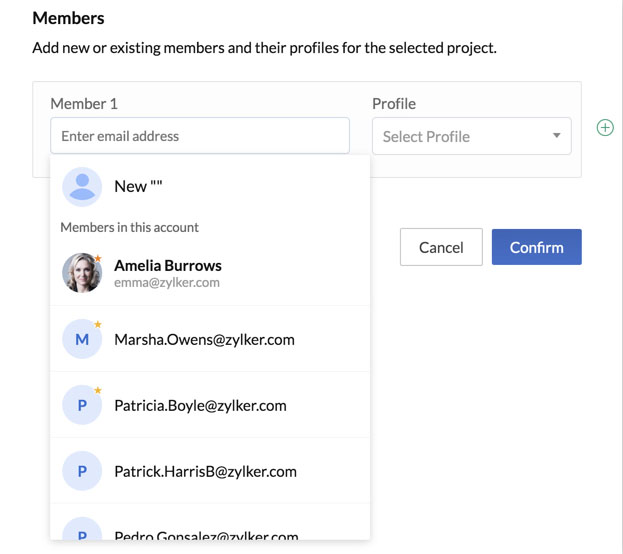
Task: Click the green plus icon to add member
Action: [605, 128]
